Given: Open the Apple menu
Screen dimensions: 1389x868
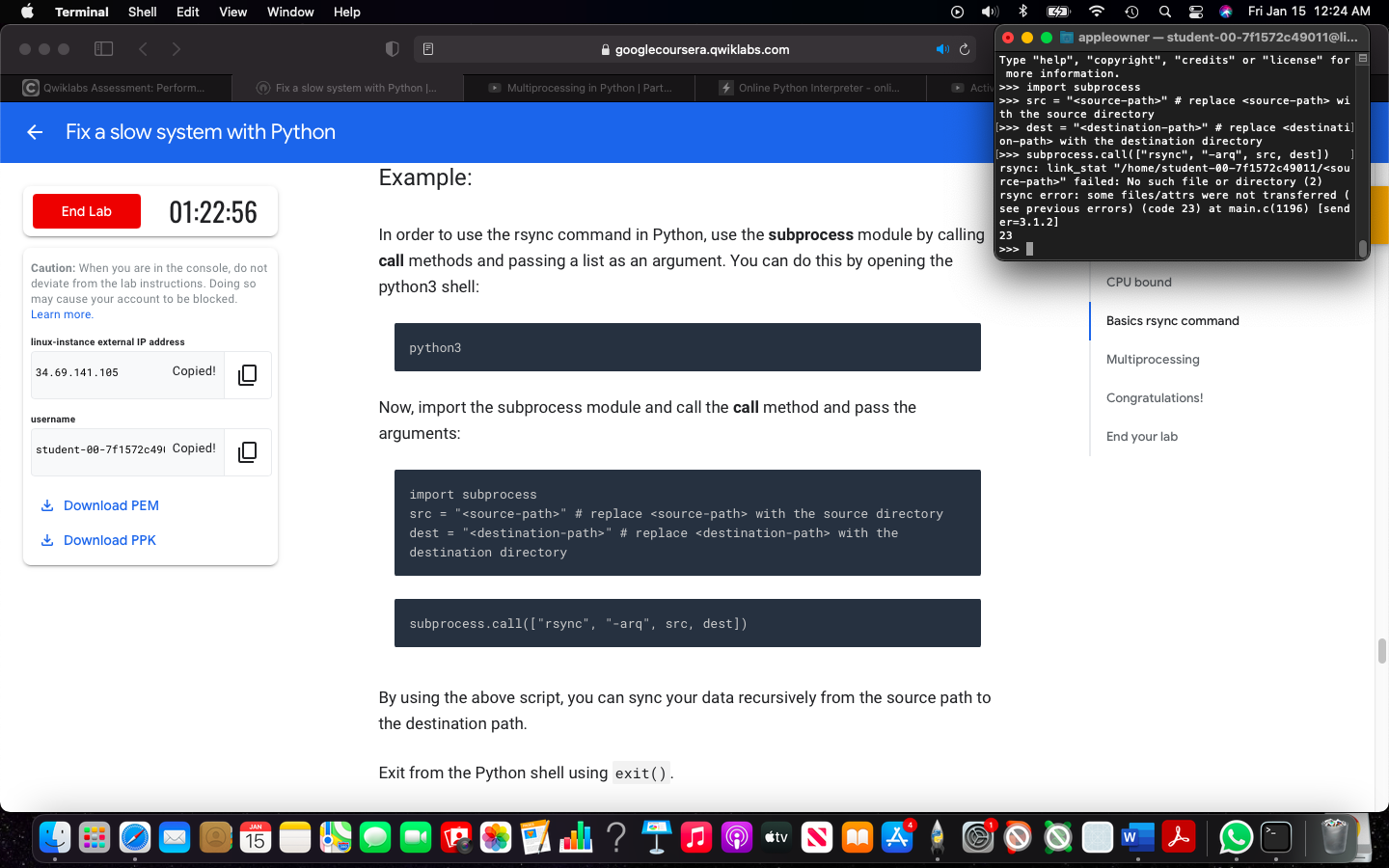Looking at the screenshot, I should pos(27,12).
